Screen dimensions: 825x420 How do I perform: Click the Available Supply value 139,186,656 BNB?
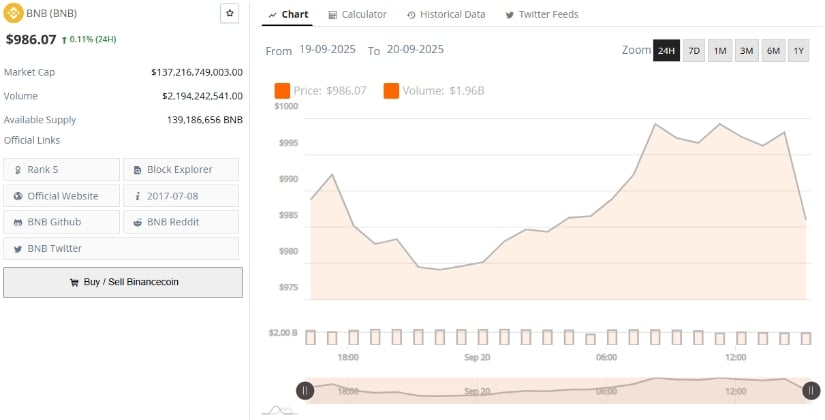pos(205,120)
